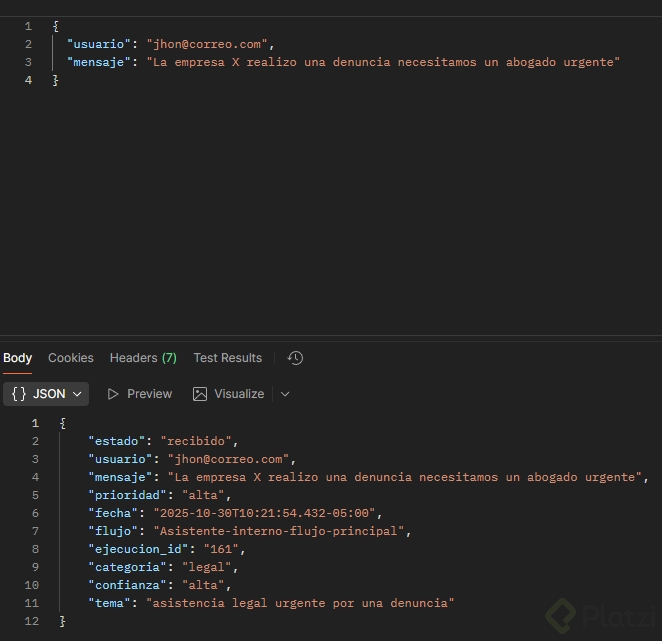The height and width of the screenshot is (641, 662).
Task: Open the JSON format dropdown
Action: (46, 394)
